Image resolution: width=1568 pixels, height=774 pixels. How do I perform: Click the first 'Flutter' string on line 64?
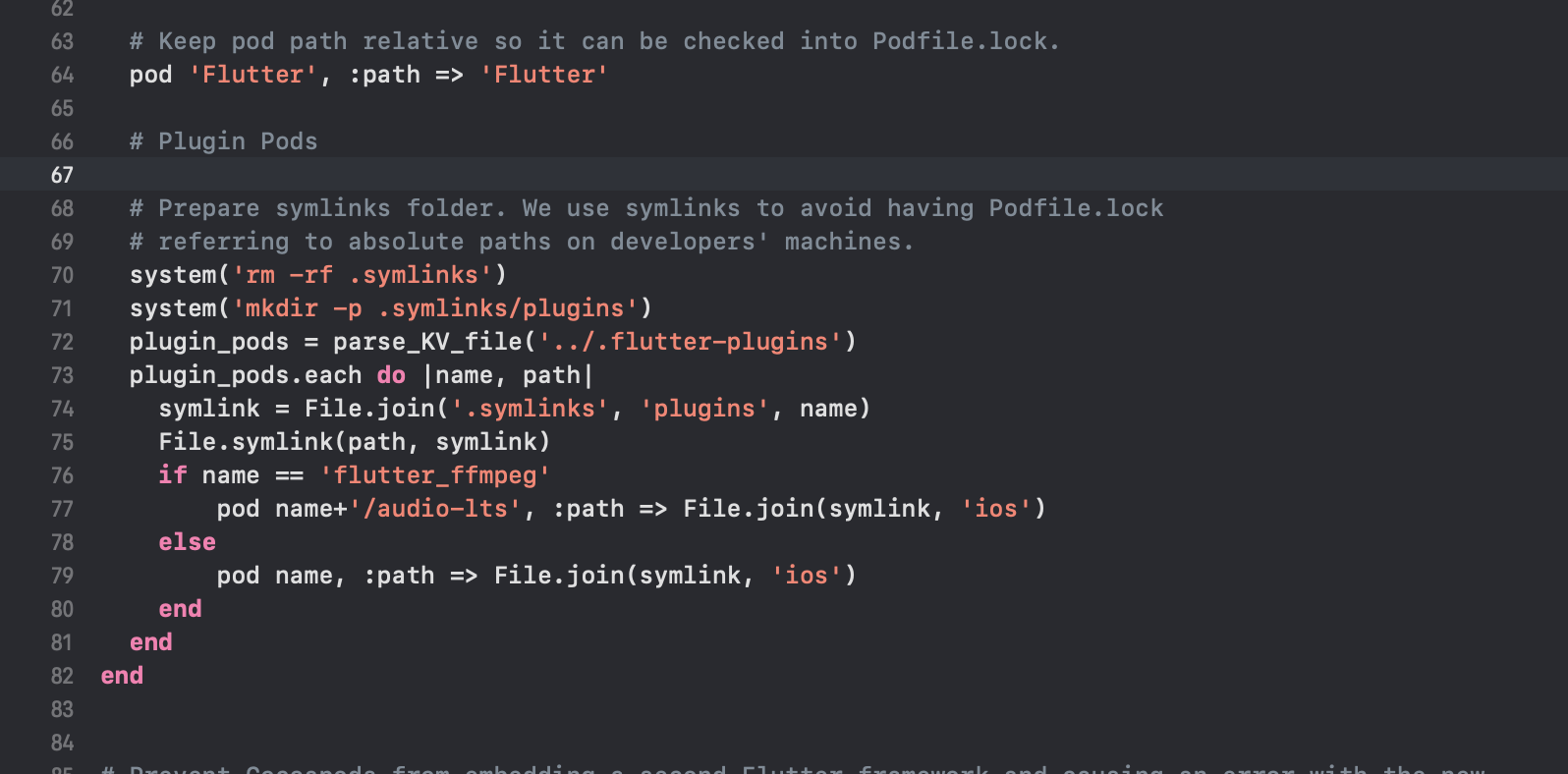[x=252, y=75]
